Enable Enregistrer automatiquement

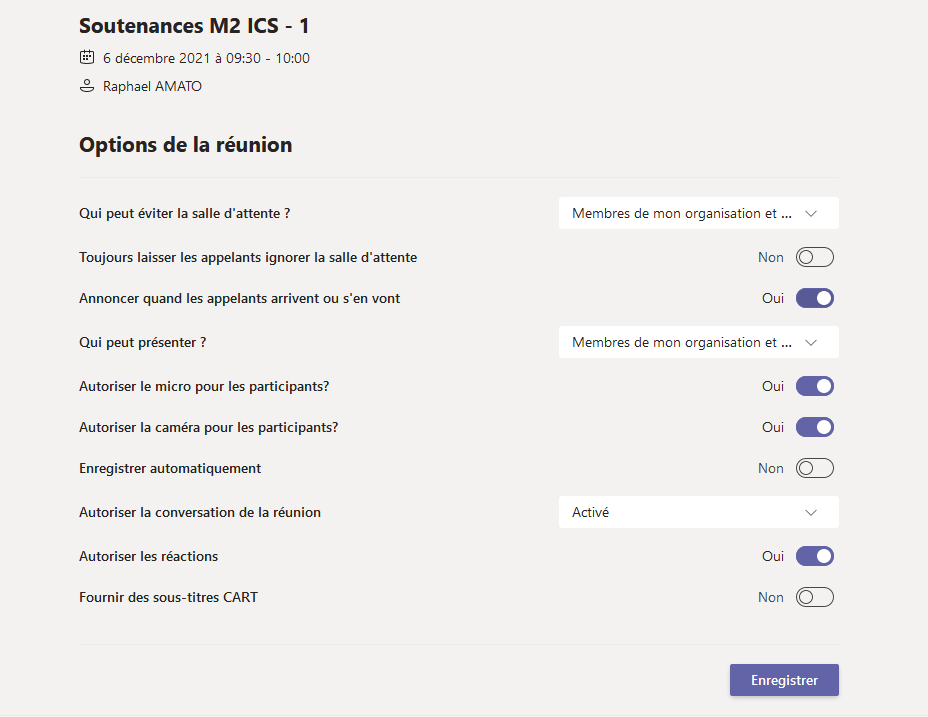pos(814,468)
